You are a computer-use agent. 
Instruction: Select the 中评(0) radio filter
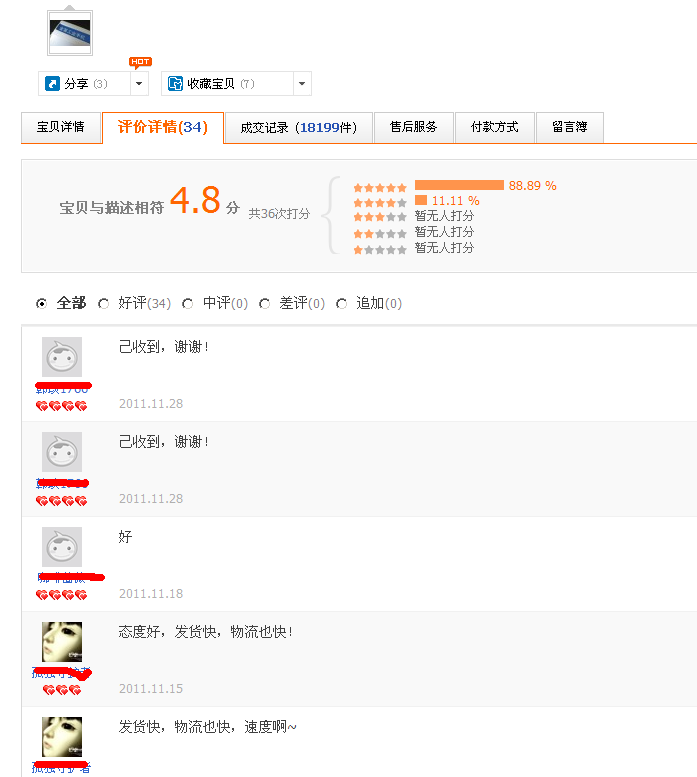click(188, 304)
